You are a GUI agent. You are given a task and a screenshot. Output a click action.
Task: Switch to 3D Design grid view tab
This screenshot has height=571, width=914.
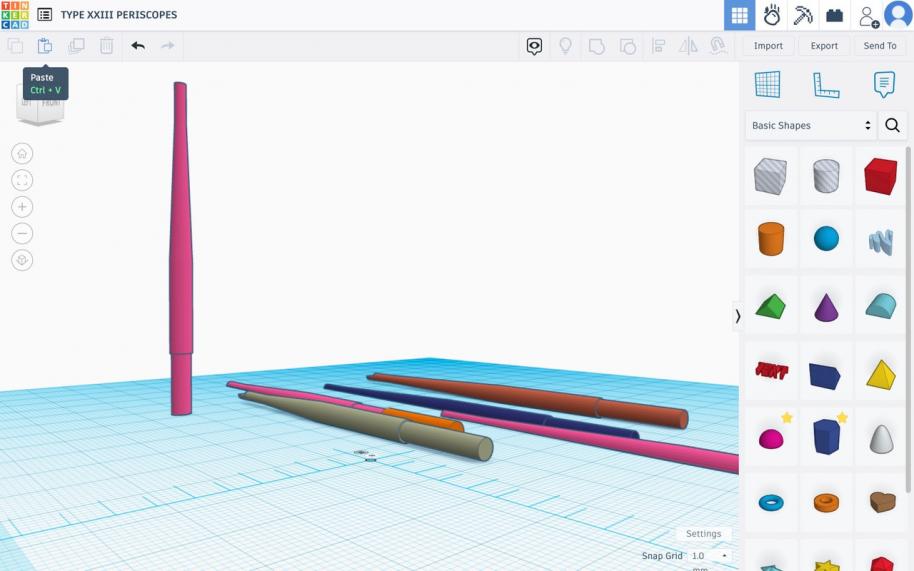click(x=739, y=15)
